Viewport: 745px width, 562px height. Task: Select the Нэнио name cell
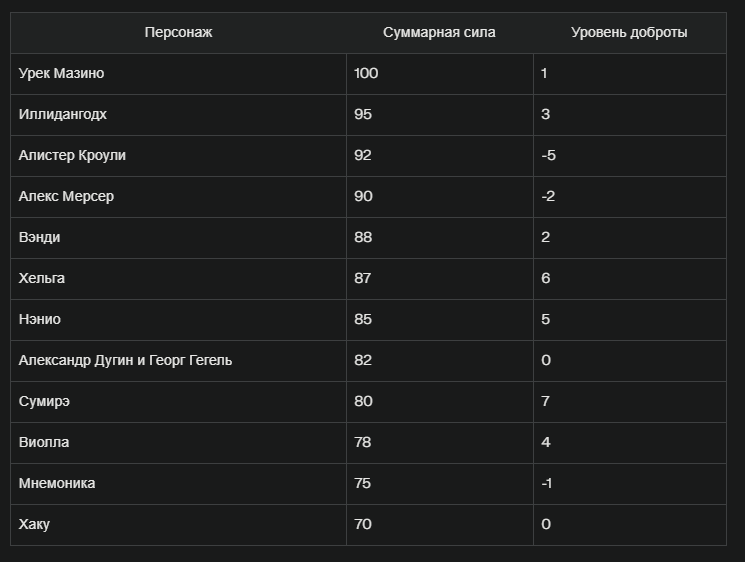178,320
